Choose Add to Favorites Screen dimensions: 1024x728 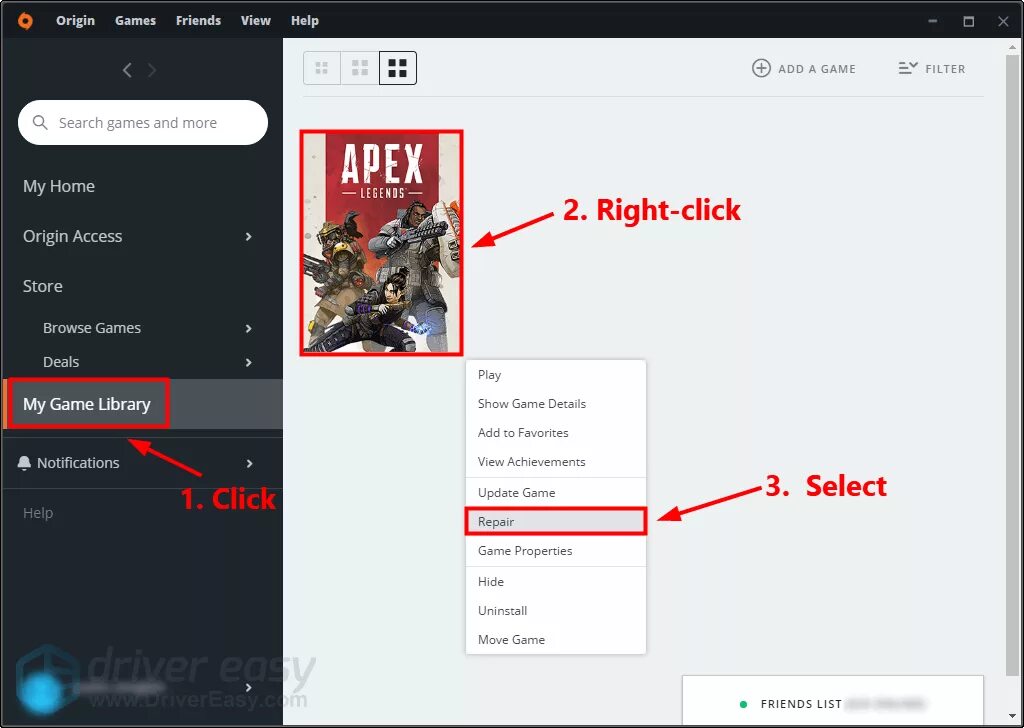pos(556,433)
